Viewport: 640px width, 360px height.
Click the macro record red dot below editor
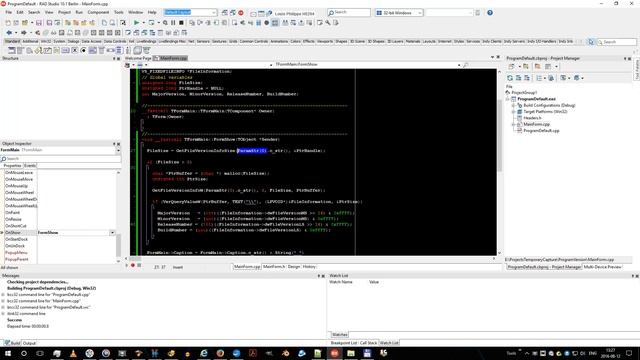click(x=133, y=265)
